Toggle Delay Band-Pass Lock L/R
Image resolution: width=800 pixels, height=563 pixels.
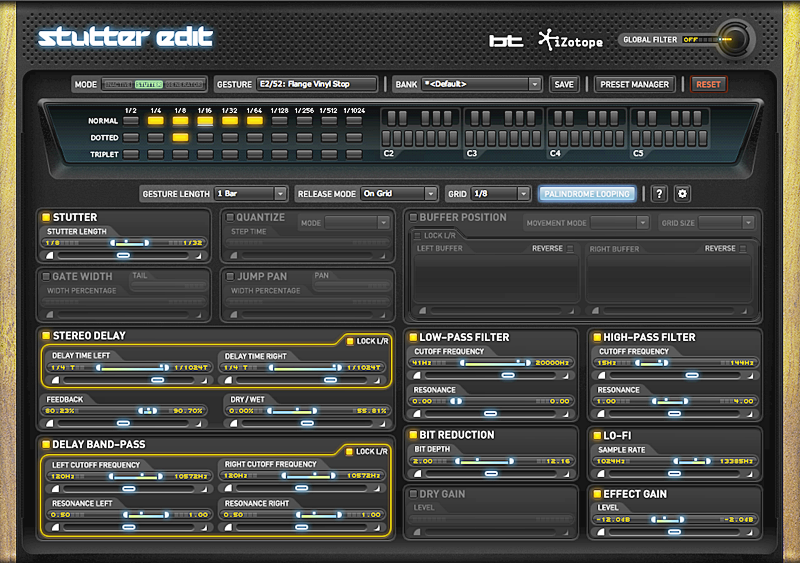pos(349,451)
